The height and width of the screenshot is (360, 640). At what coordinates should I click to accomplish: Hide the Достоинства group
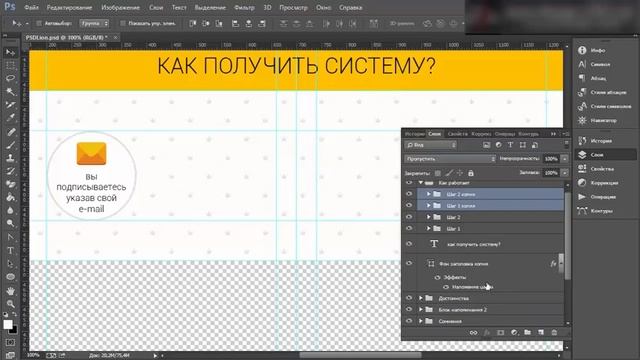pos(409,298)
